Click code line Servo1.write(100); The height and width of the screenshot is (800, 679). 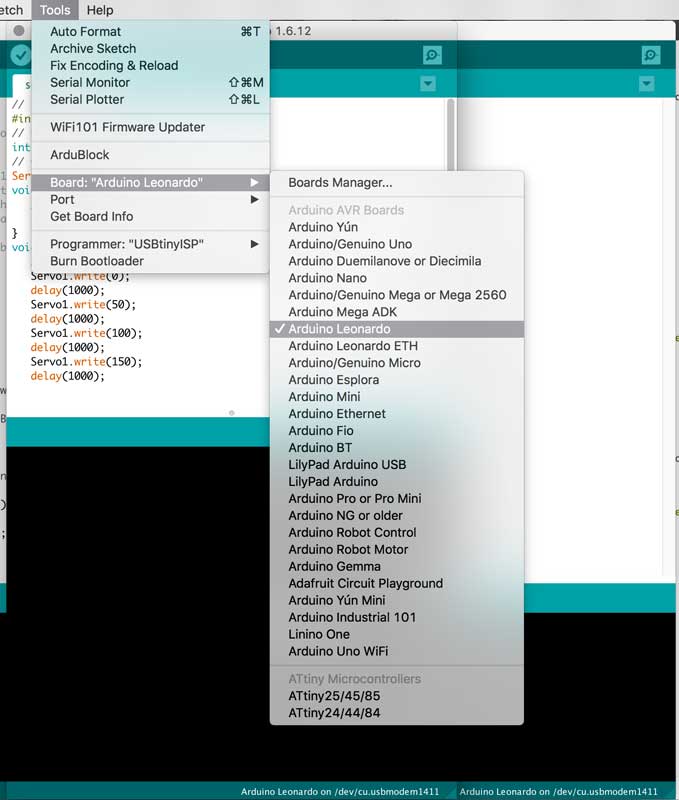[x=86, y=333]
